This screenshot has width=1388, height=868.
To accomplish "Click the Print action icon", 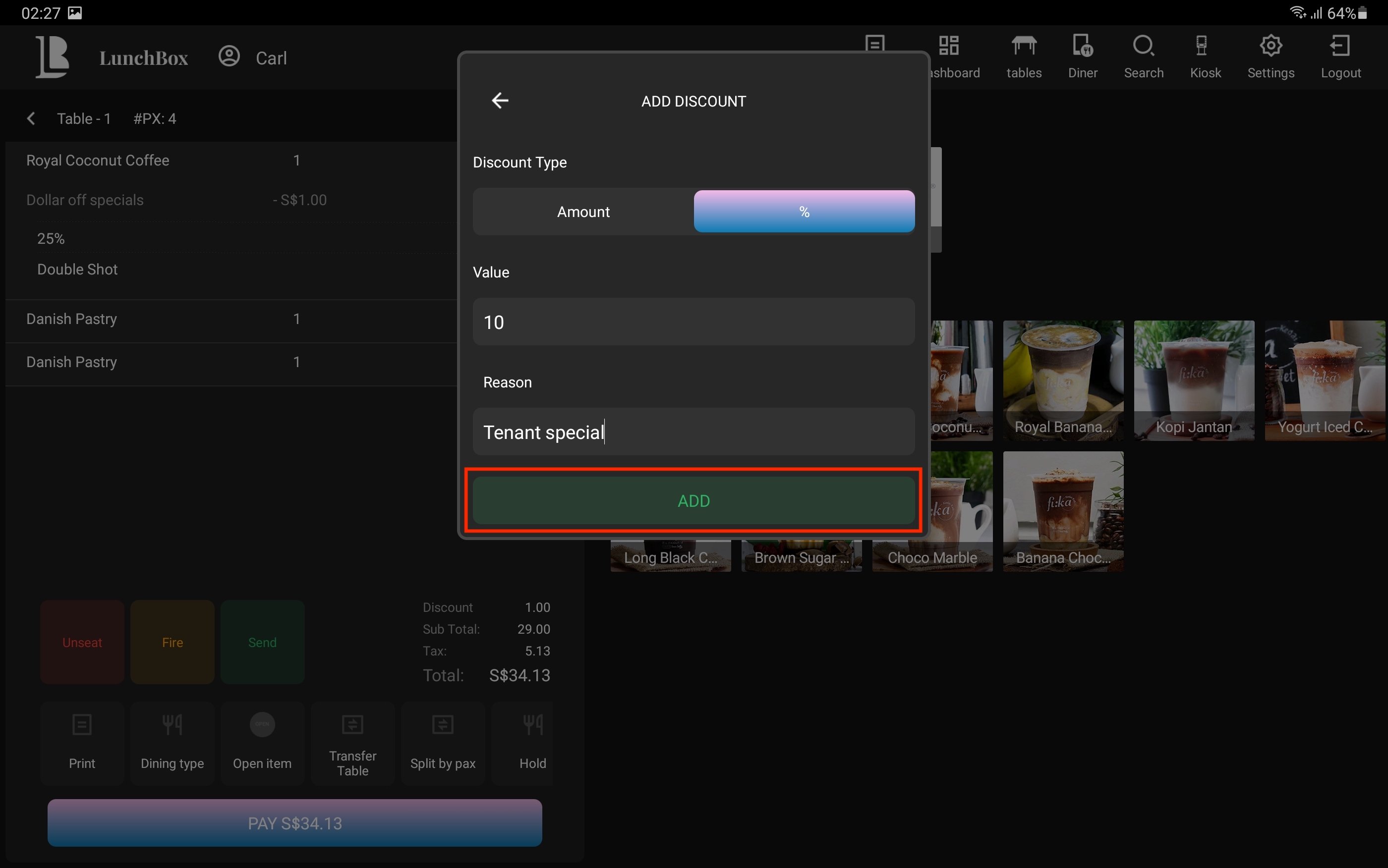I will click(x=82, y=725).
